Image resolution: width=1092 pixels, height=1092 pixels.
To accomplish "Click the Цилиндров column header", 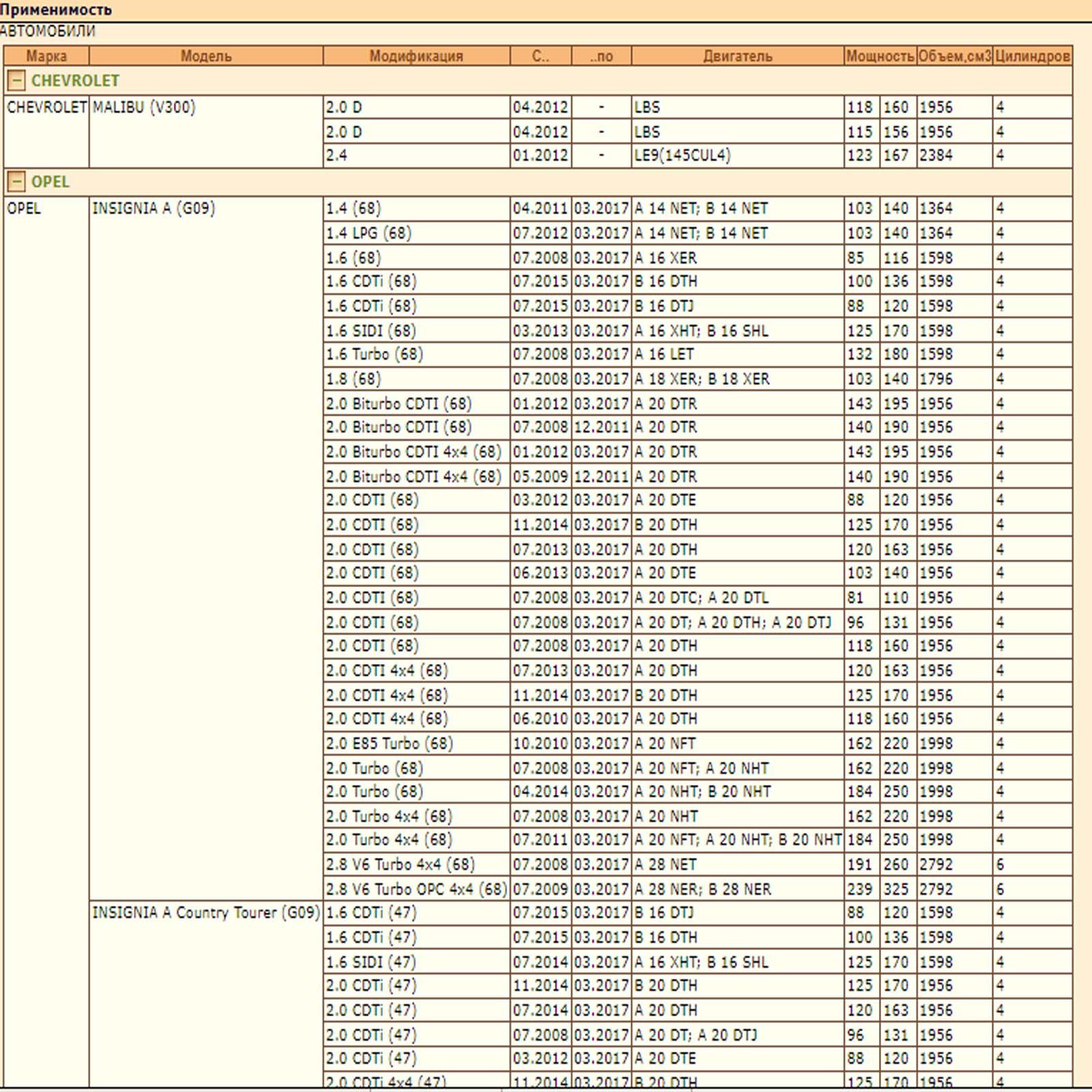I will coord(1032,56).
